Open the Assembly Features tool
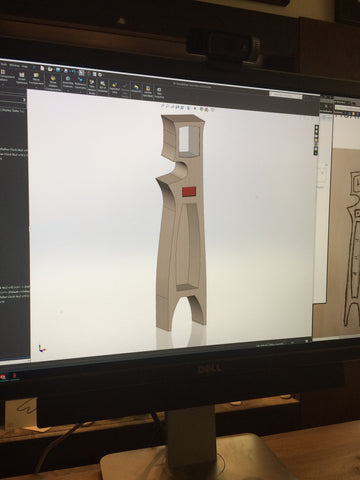 click(x=68, y=82)
